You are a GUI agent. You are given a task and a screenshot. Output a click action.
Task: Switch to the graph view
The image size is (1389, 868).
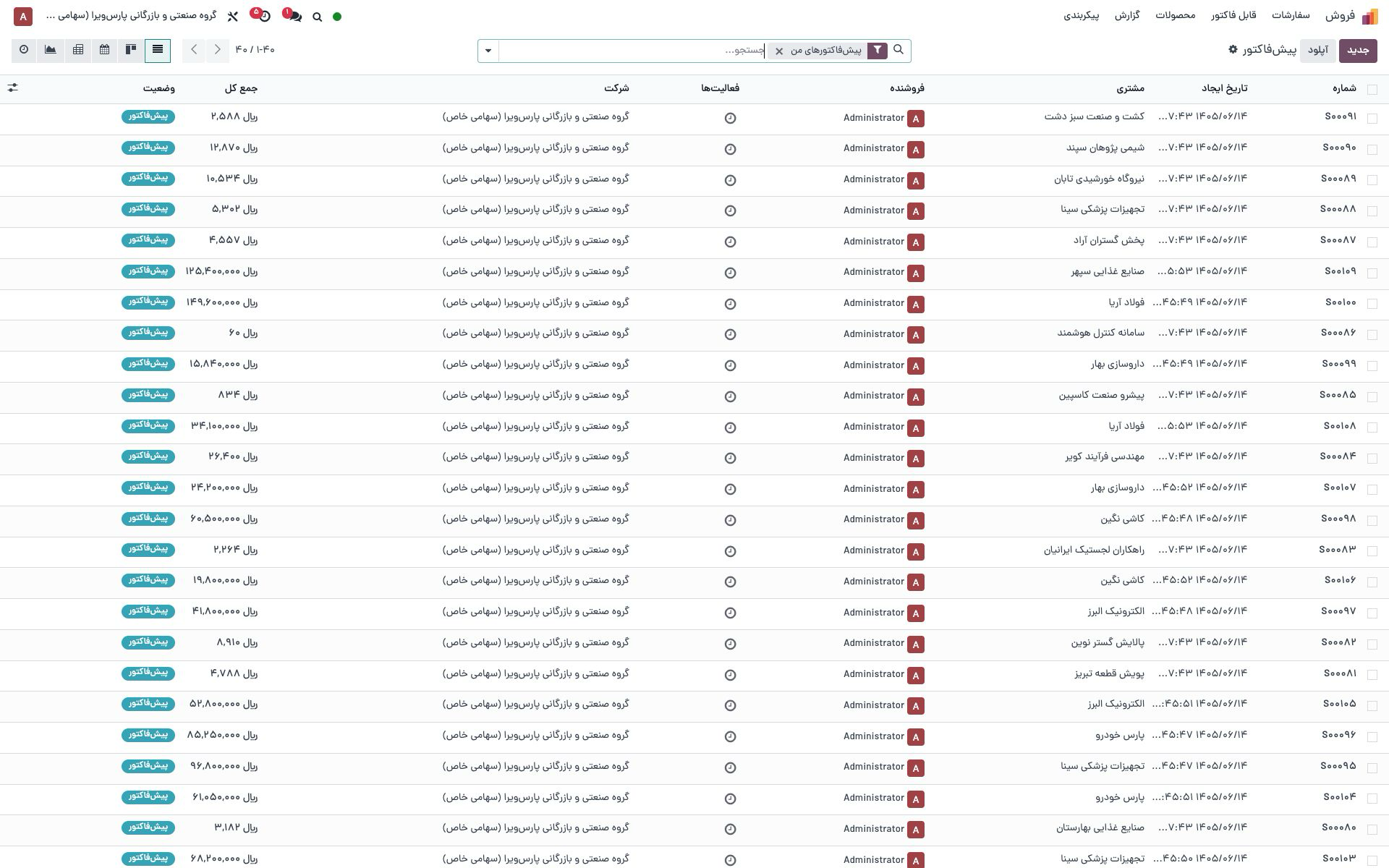51,50
